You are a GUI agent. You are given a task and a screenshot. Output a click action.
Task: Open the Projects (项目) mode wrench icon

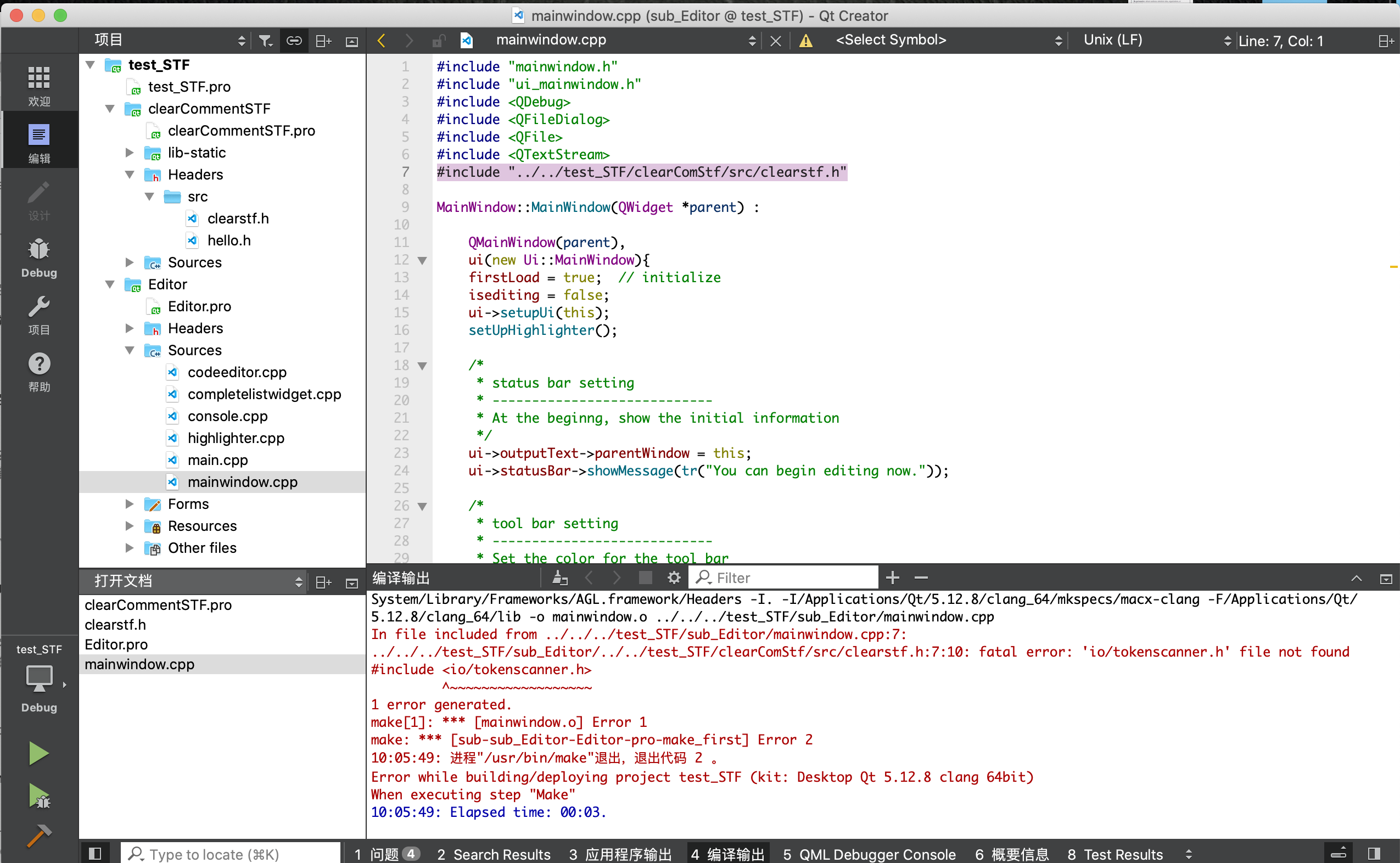pyautogui.click(x=39, y=313)
